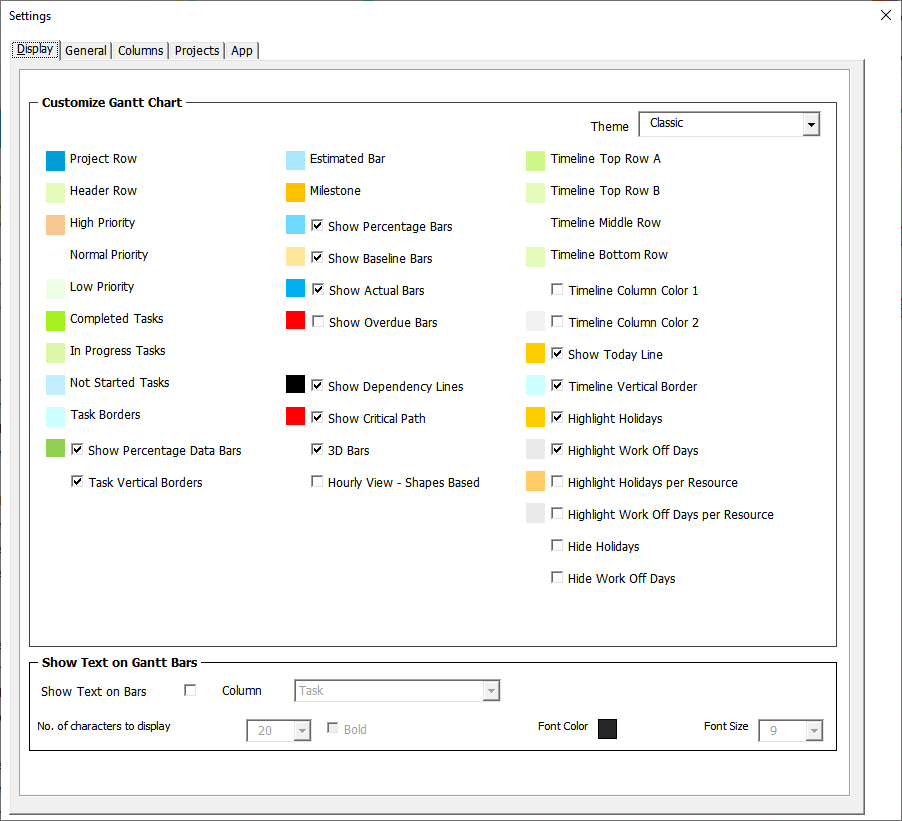Image resolution: width=902 pixels, height=821 pixels.
Task: Enable Highlight Holidays per Resource checkbox
Action: click(x=557, y=481)
